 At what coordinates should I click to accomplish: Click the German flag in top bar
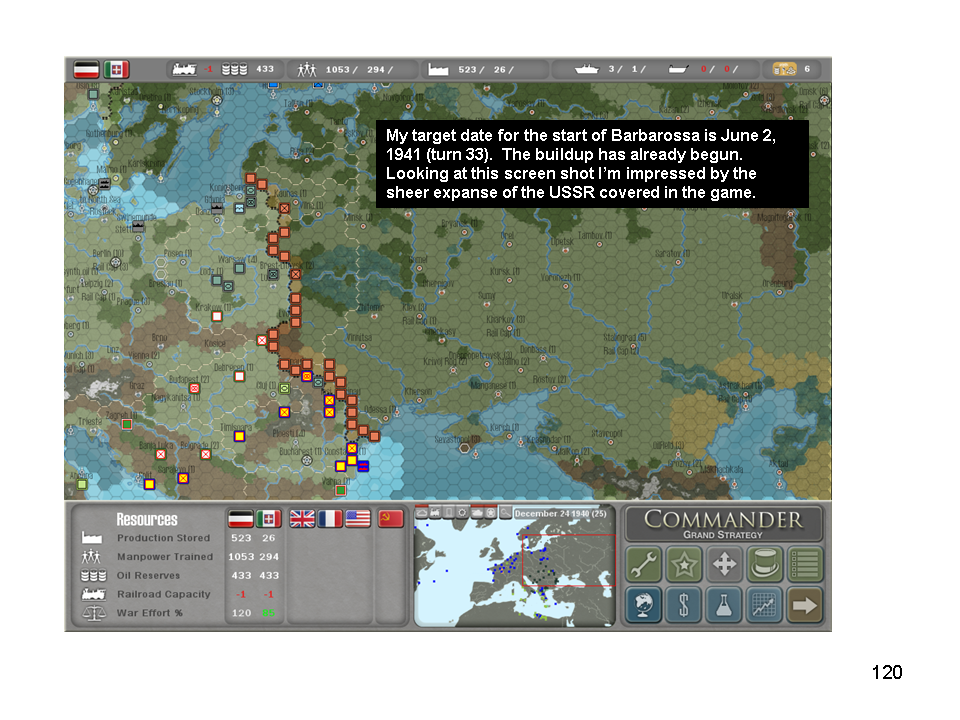(87, 69)
